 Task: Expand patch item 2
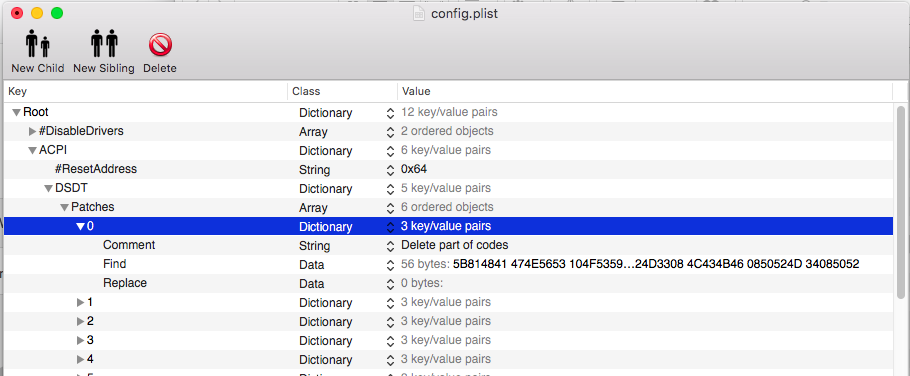click(x=81, y=321)
